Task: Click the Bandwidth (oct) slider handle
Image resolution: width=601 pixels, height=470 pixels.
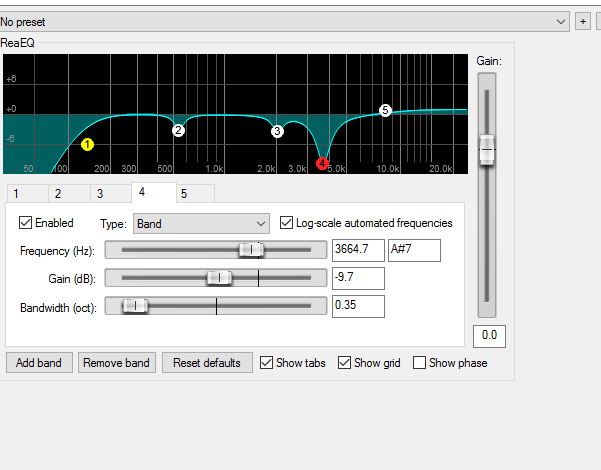Action: click(x=135, y=306)
